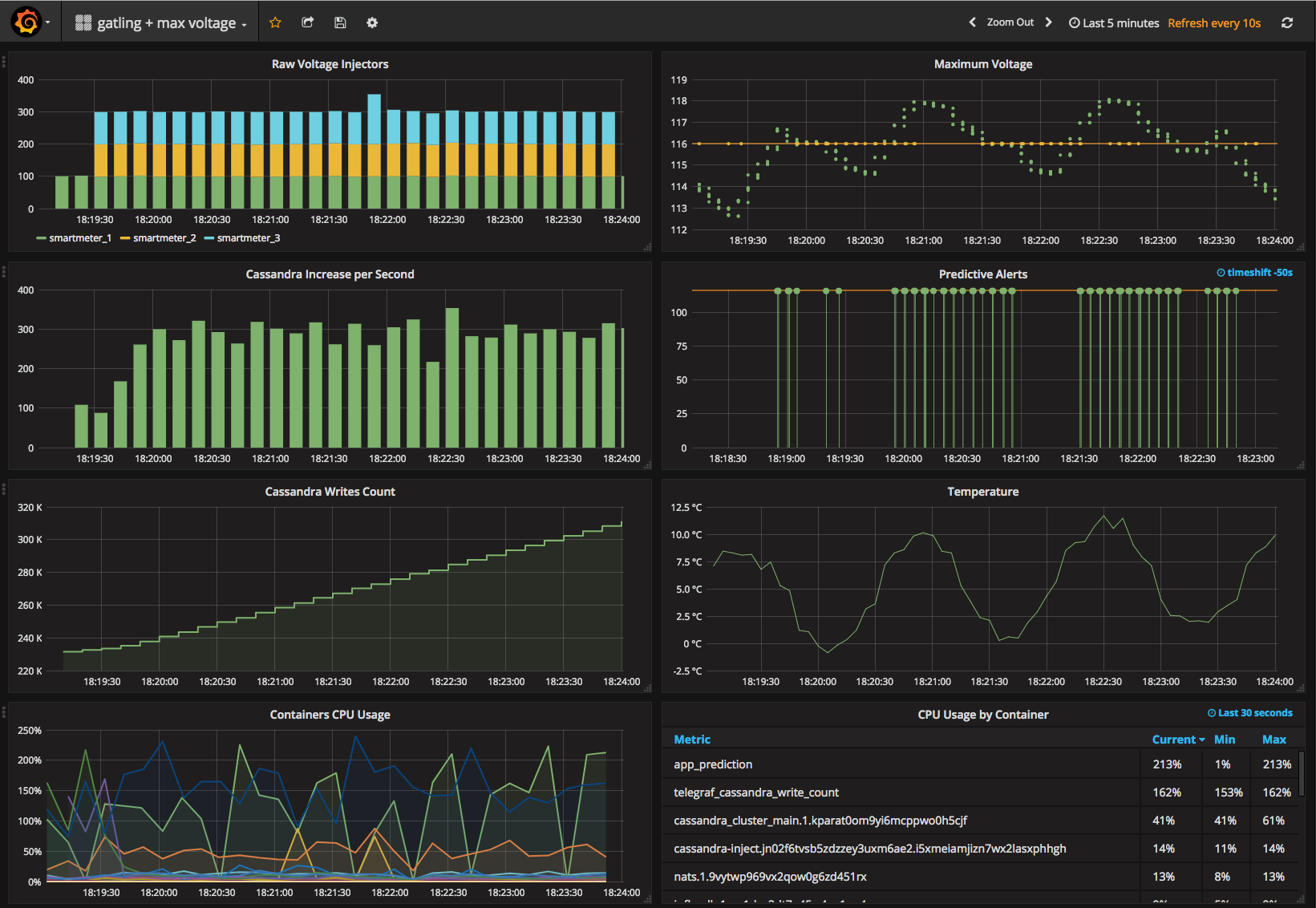Click Refresh every 10s setting

(1214, 23)
